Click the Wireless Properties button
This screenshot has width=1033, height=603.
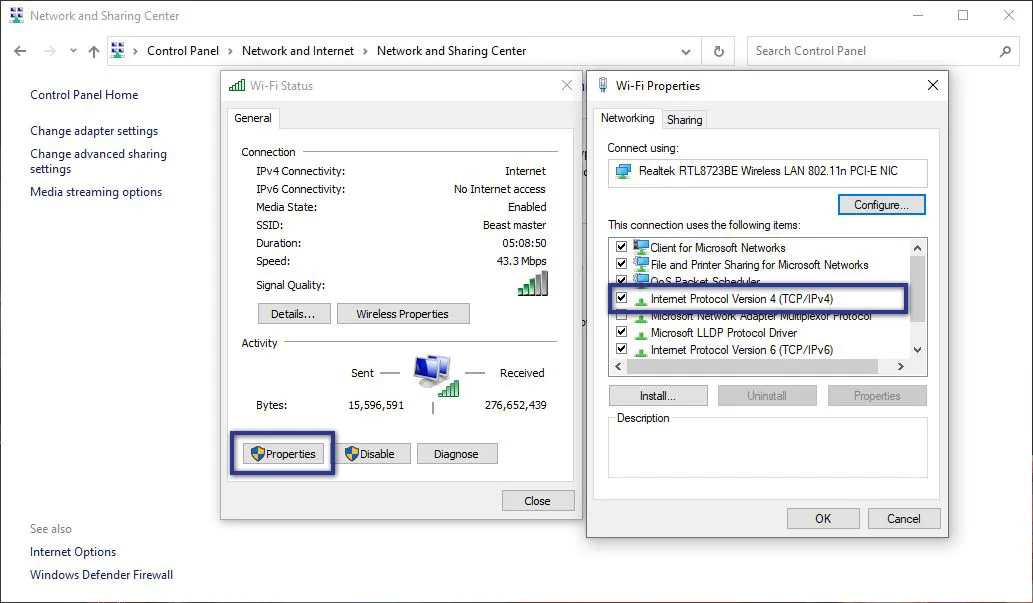coord(403,313)
